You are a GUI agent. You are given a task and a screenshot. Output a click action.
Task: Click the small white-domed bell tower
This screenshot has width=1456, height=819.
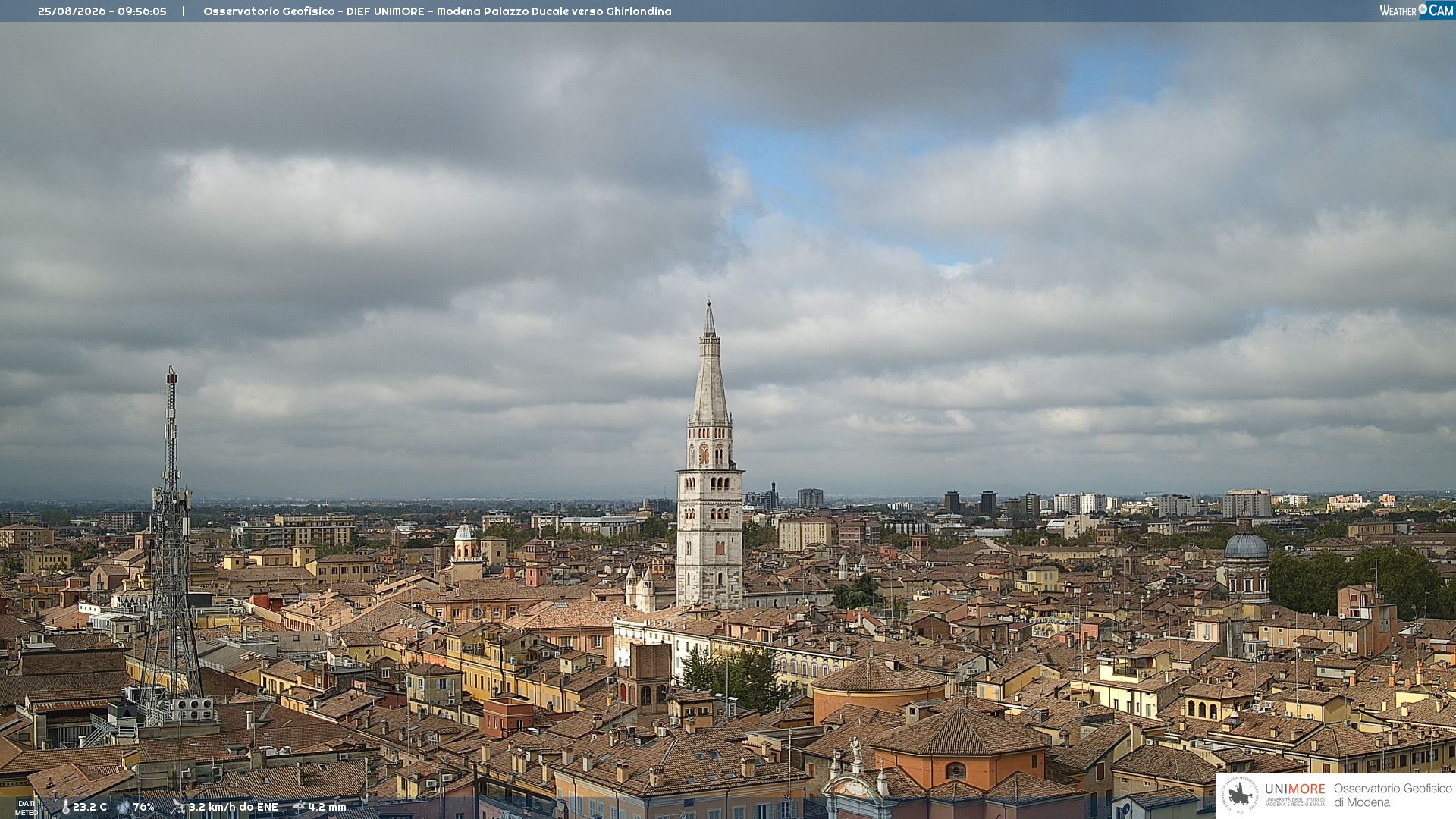point(465,546)
